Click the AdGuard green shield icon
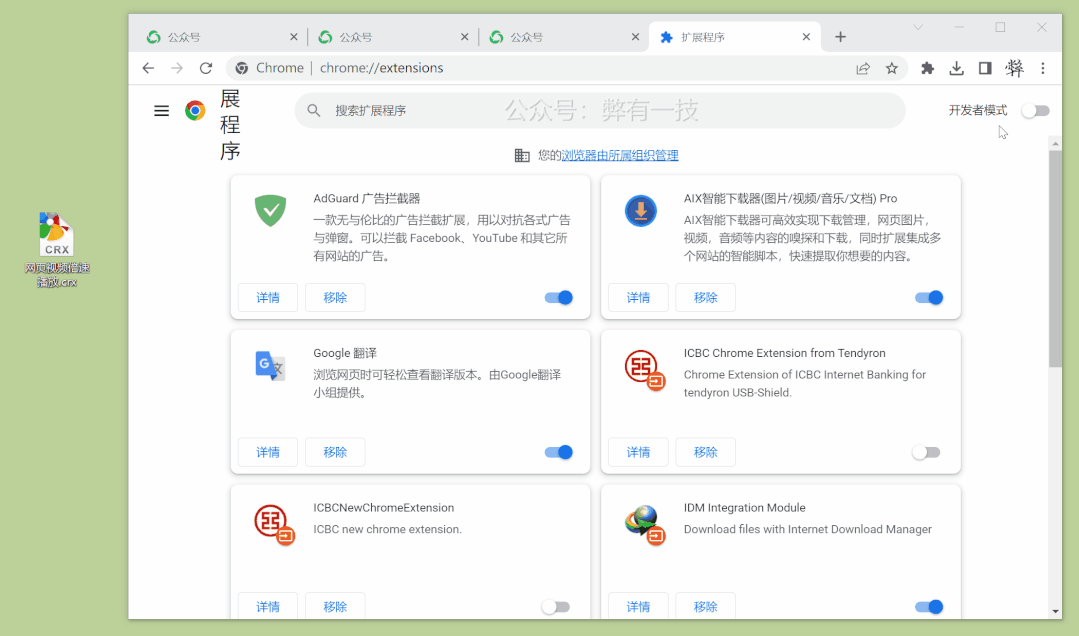This screenshot has height=636, width=1079. (x=270, y=210)
